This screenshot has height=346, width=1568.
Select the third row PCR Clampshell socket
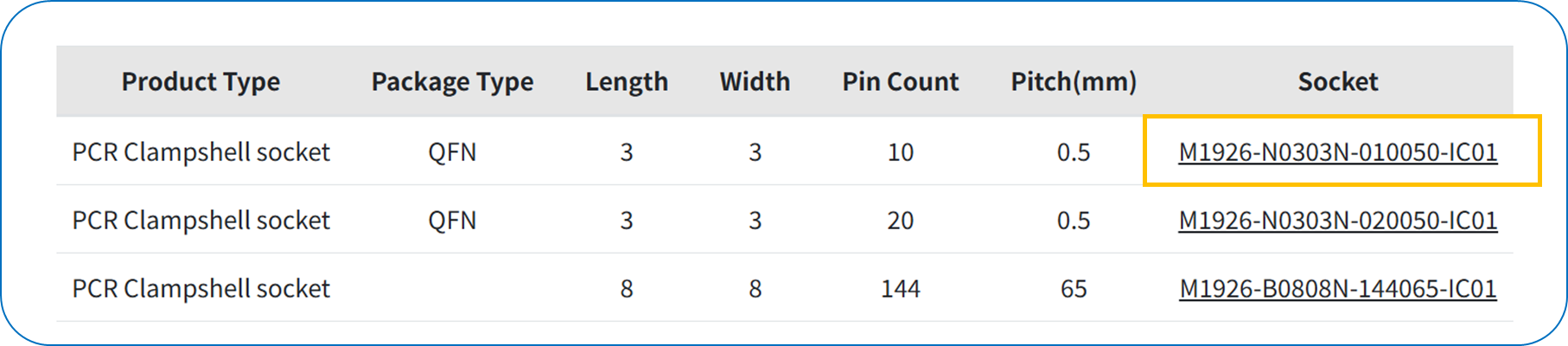(201, 289)
